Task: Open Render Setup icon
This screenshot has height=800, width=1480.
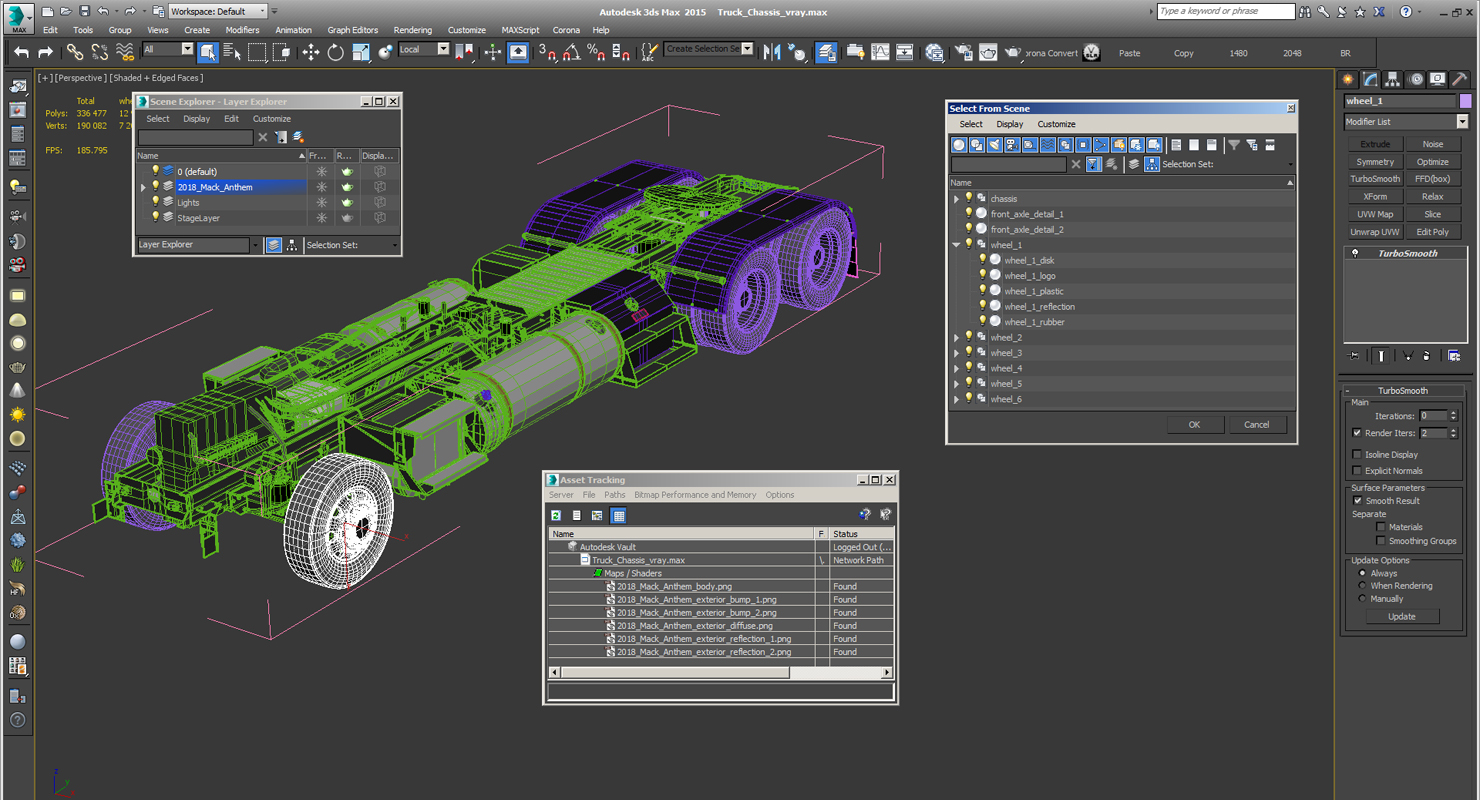Action: coord(964,52)
